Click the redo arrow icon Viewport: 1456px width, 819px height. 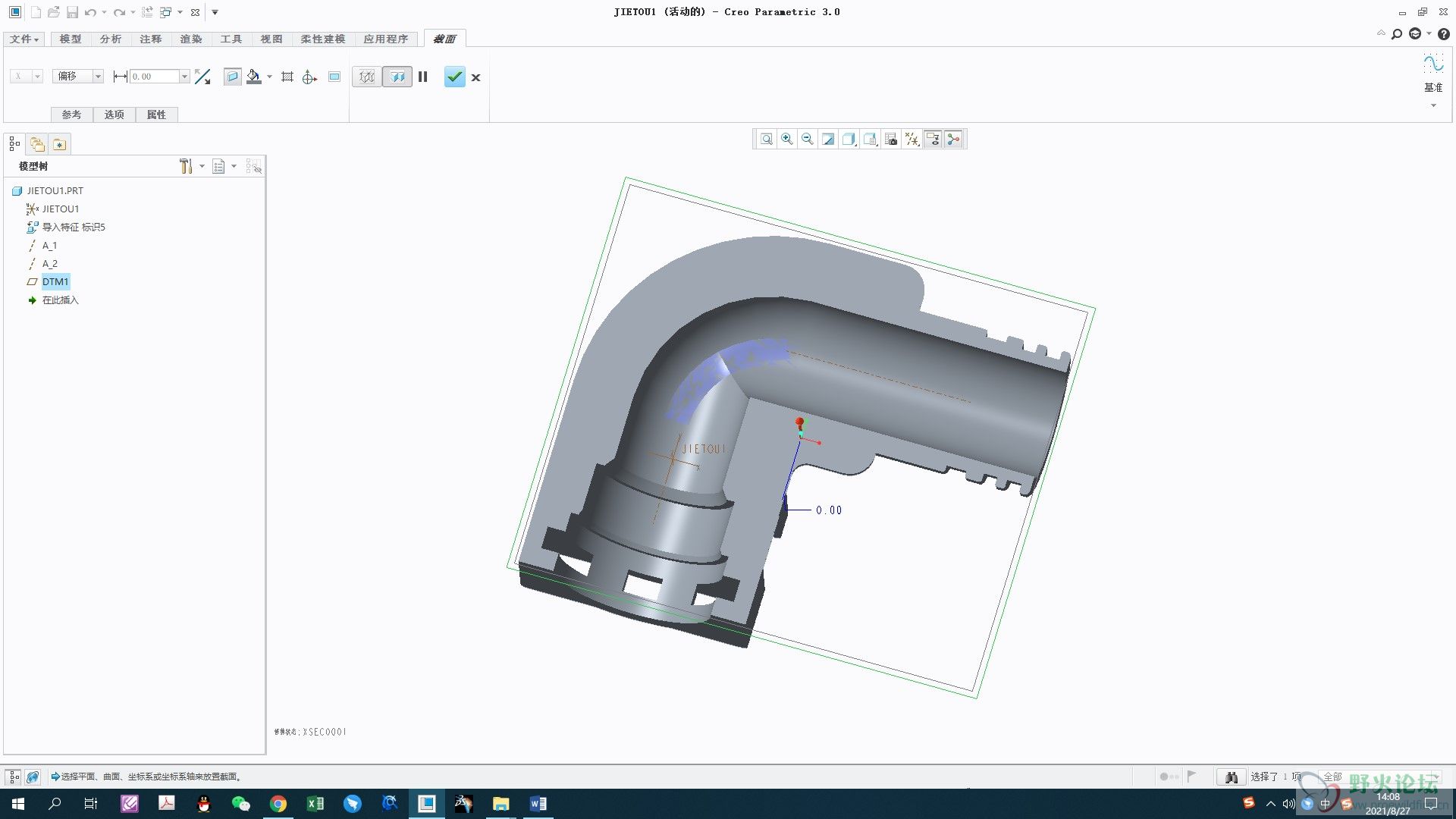pos(118,12)
